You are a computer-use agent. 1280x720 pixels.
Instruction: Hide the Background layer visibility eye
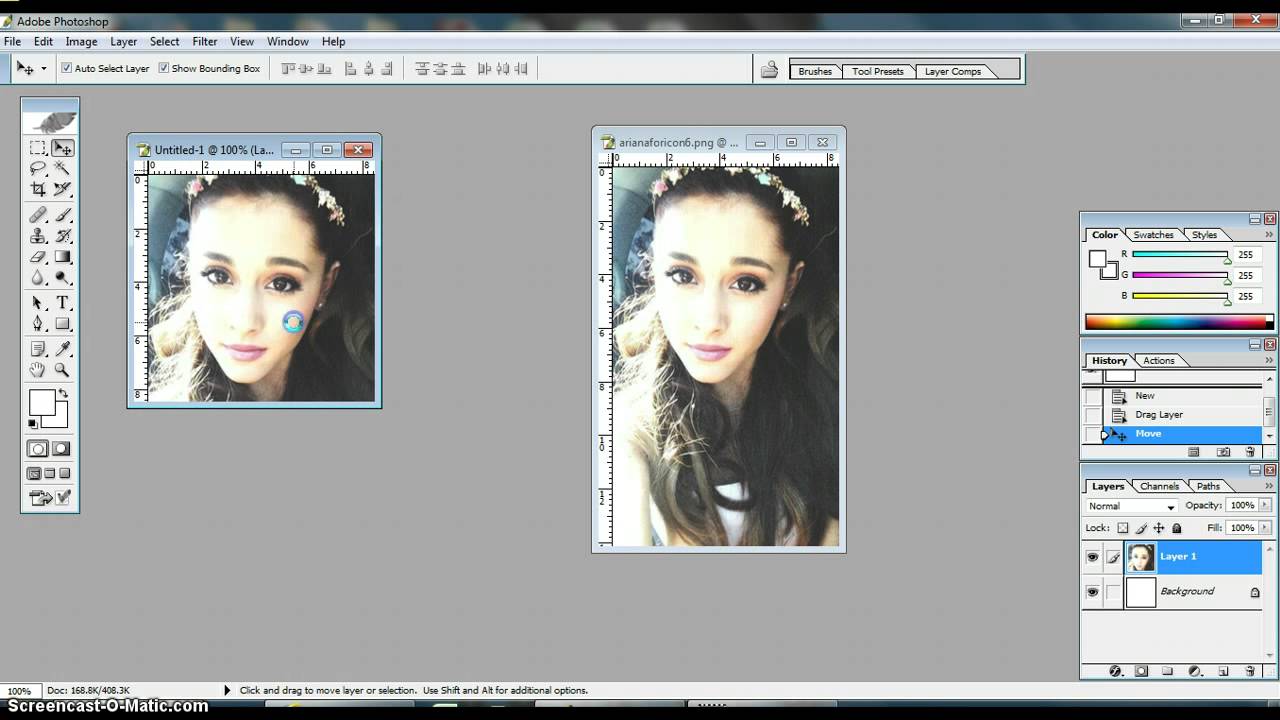click(1093, 591)
